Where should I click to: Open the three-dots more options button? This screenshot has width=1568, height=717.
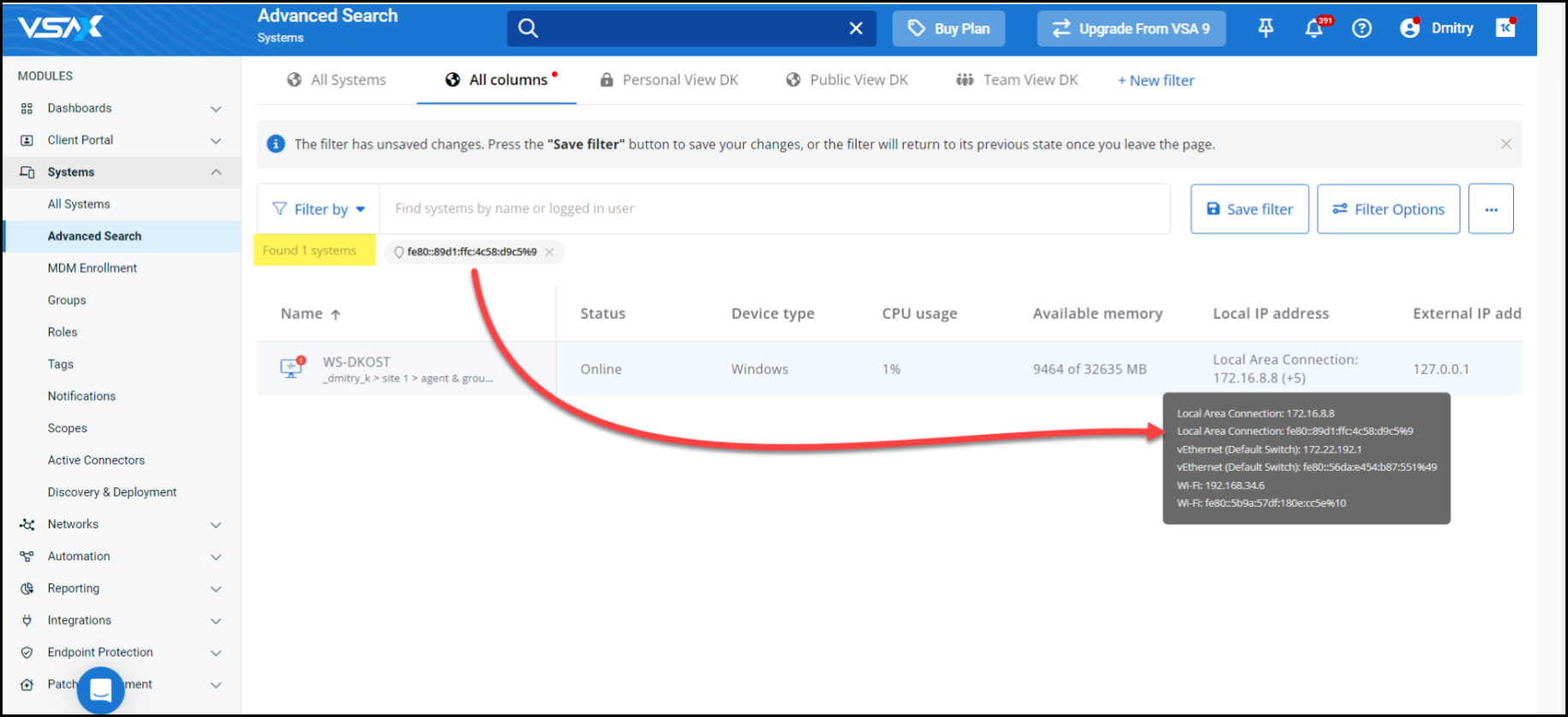(x=1491, y=209)
